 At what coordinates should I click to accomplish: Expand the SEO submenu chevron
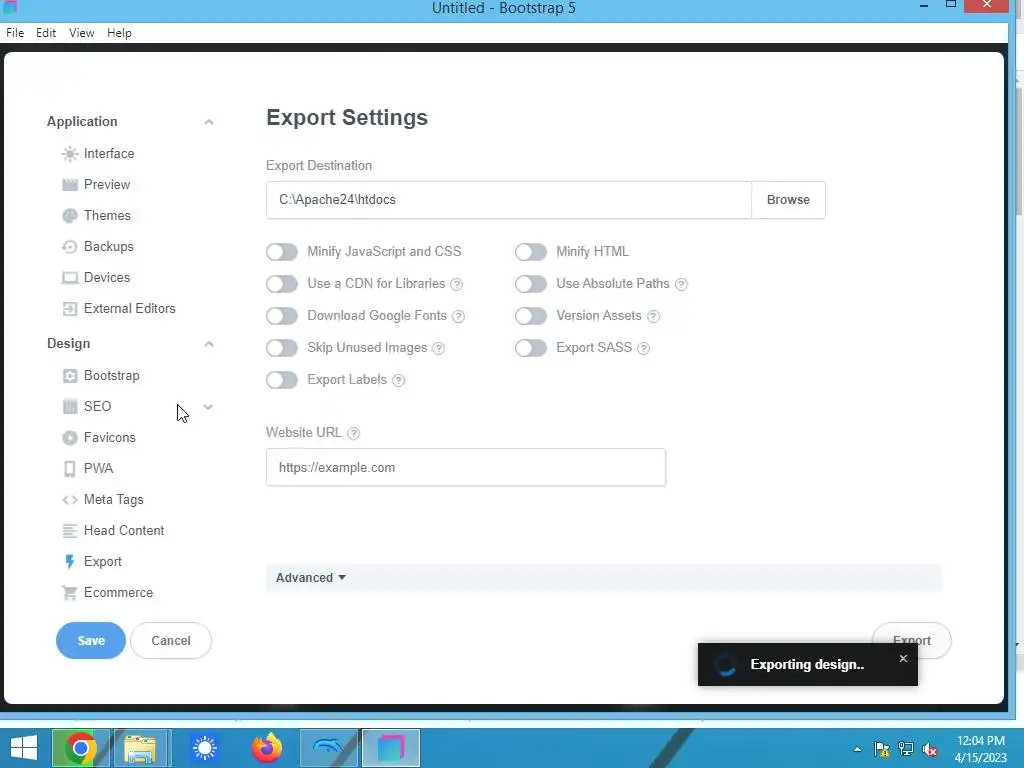[208, 407]
